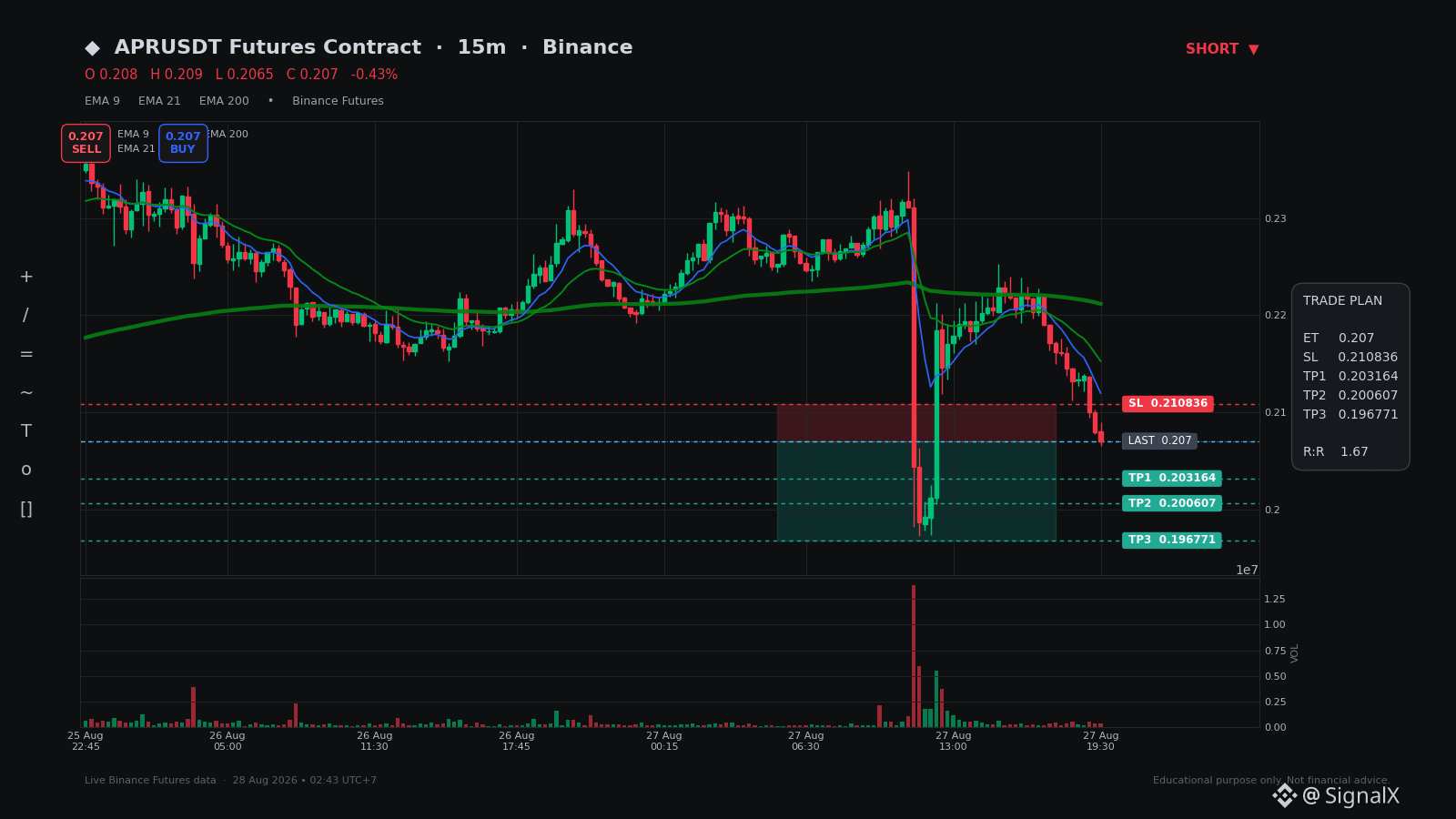Viewport: 1456px width, 819px height.
Task: Click the 0.23 price axis label
Action: point(1275,218)
